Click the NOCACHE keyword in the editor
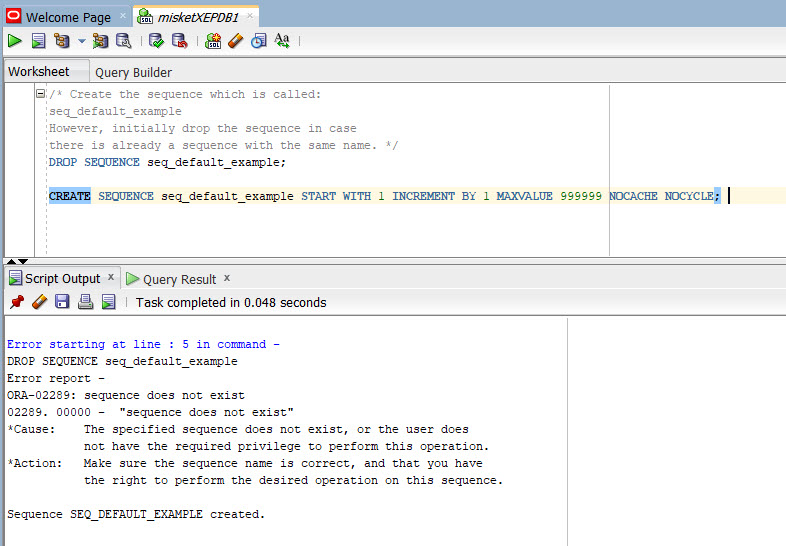 tap(633, 196)
